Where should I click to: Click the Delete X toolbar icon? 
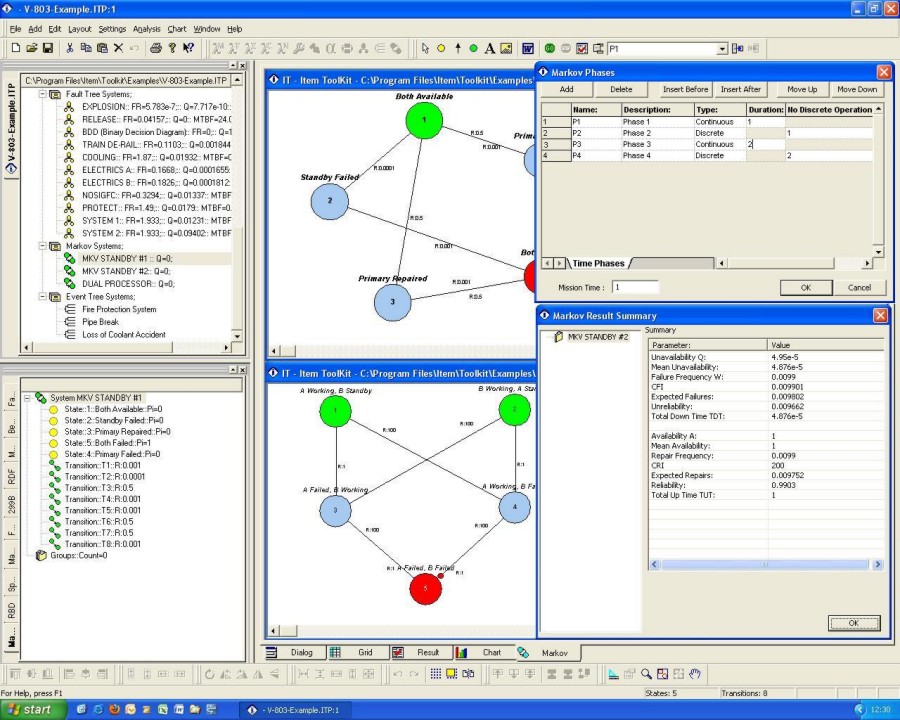click(118, 48)
